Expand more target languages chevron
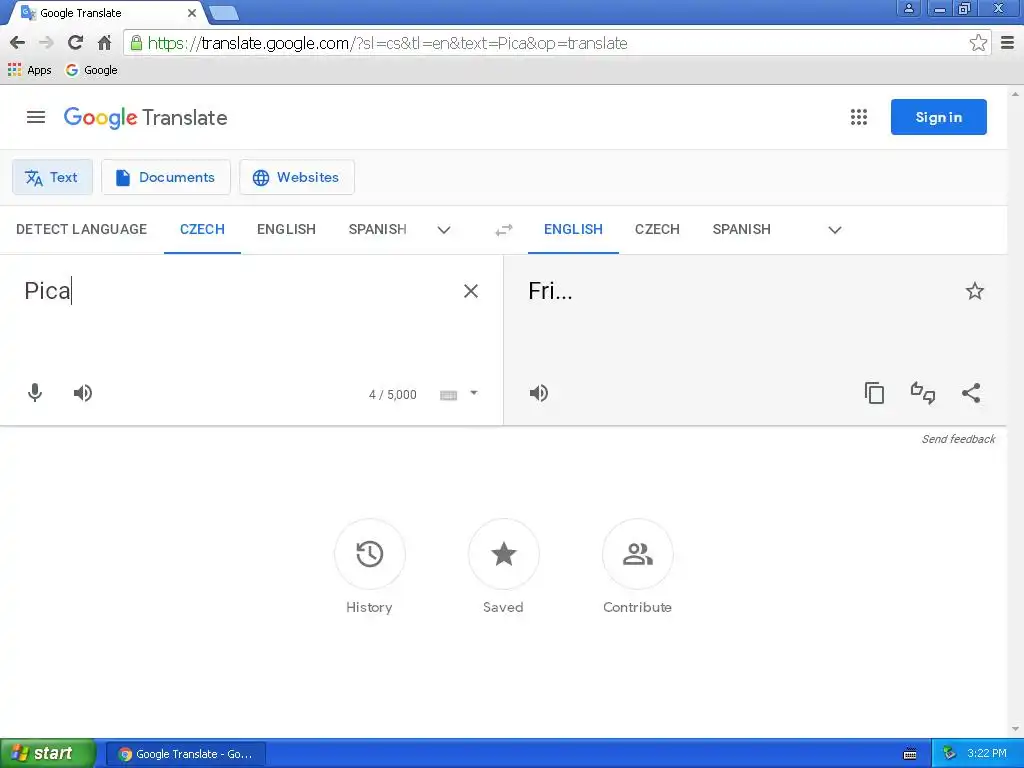Viewport: 1024px width, 768px height. point(835,230)
